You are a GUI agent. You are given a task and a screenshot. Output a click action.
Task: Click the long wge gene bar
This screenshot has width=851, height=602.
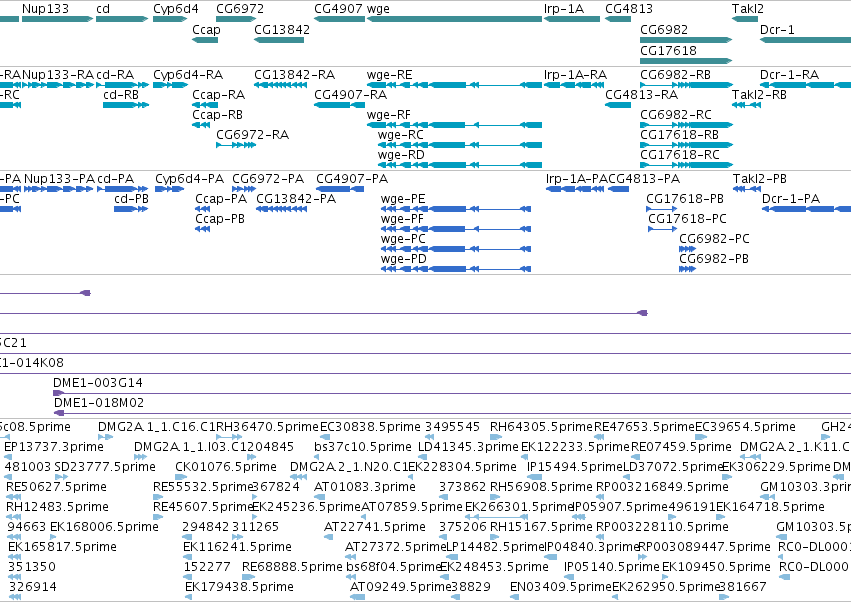[x=454, y=19]
